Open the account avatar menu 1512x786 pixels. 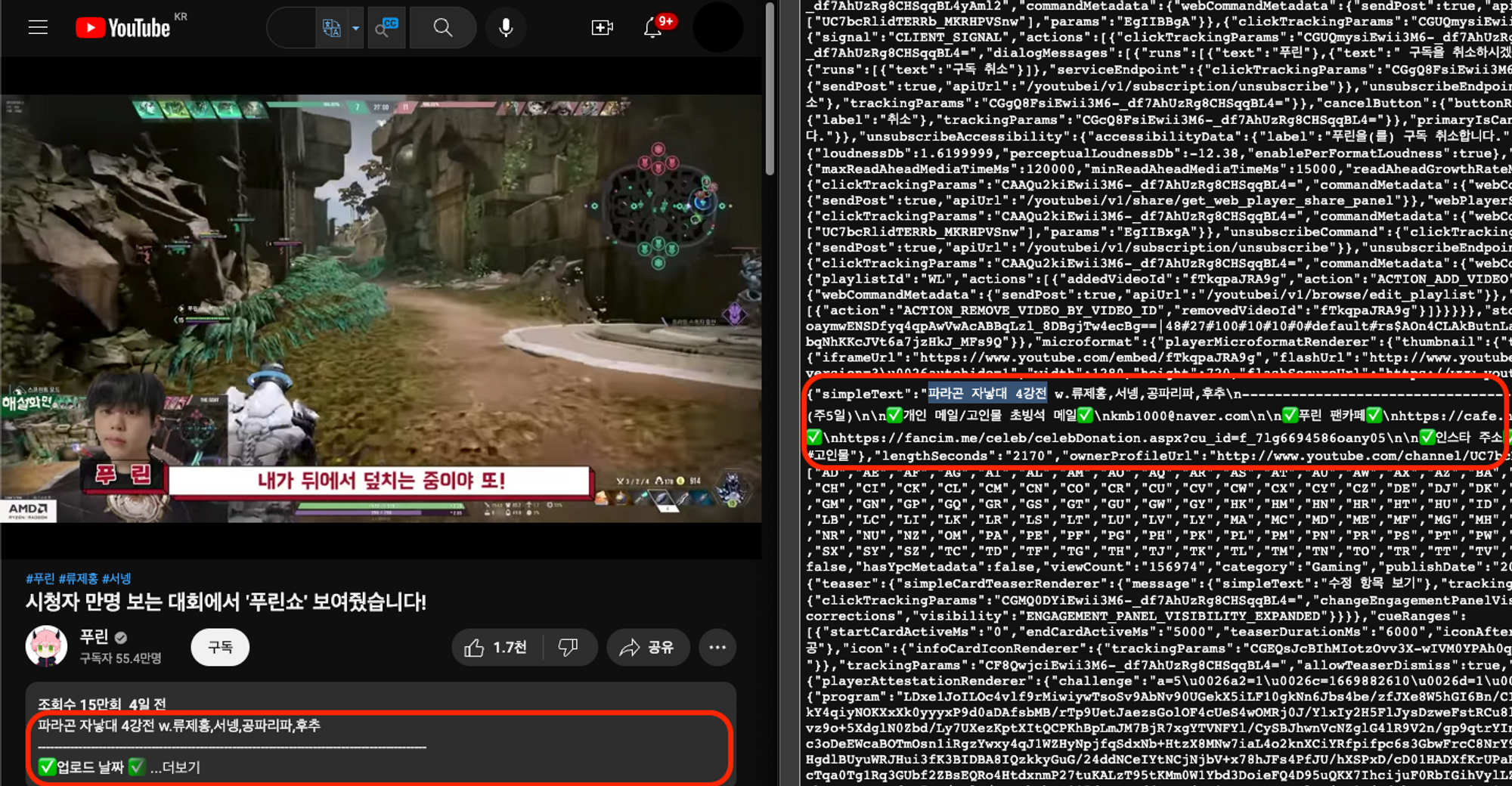(x=717, y=28)
